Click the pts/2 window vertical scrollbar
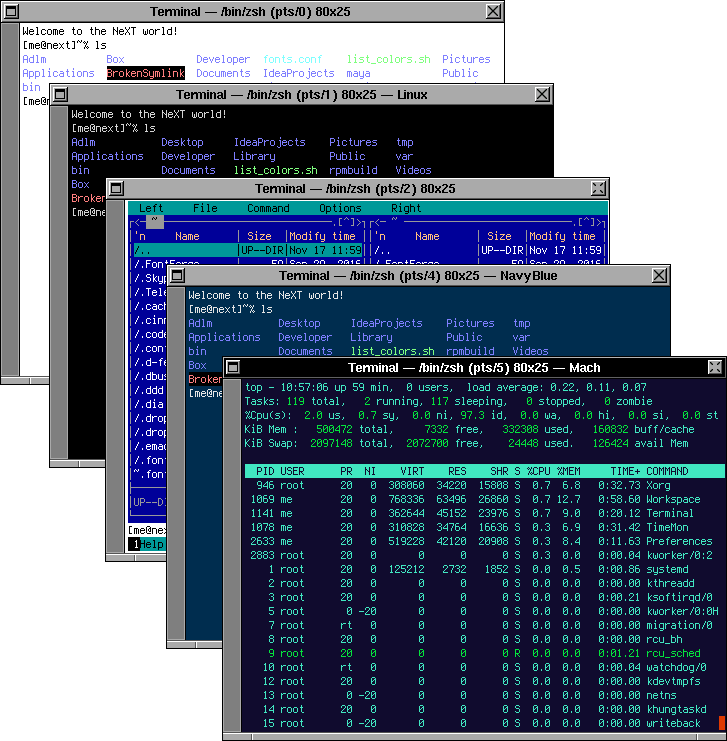Image resolution: width=727 pixels, height=741 pixels. tap(115, 376)
